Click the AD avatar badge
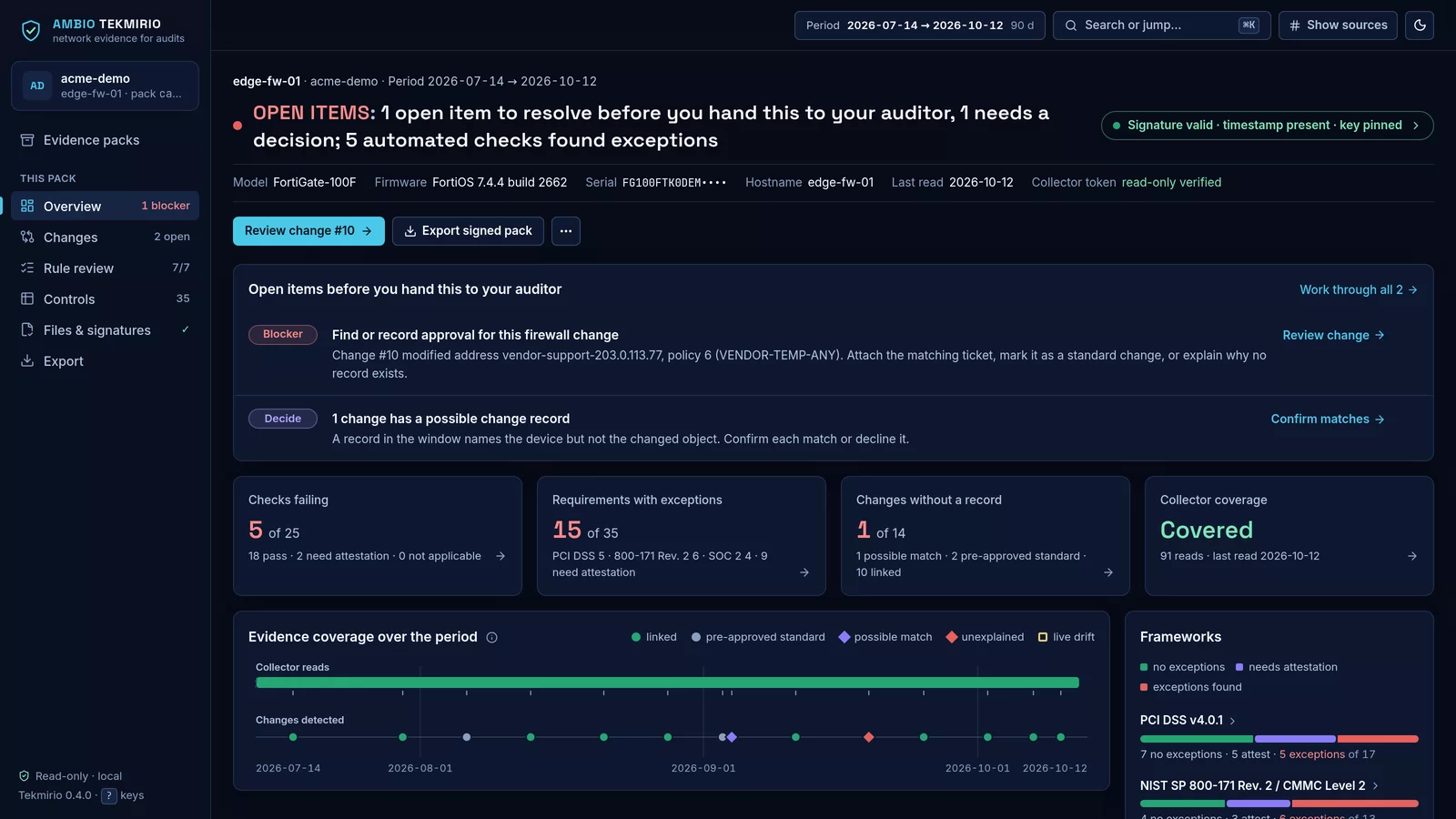 tap(37, 86)
